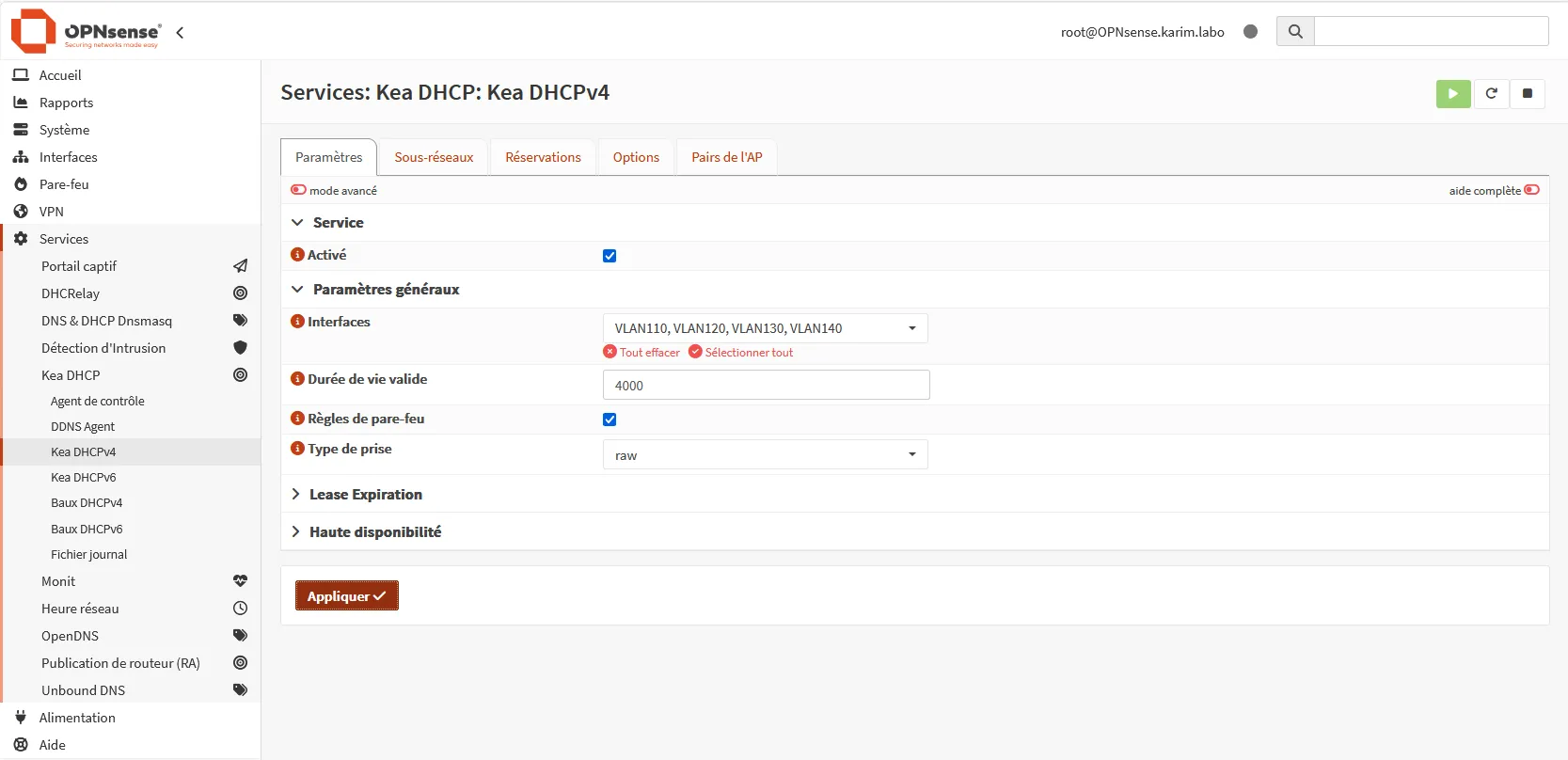Turn on the aide complète toggle
This screenshot has height=760, width=1568.
tap(1532, 190)
